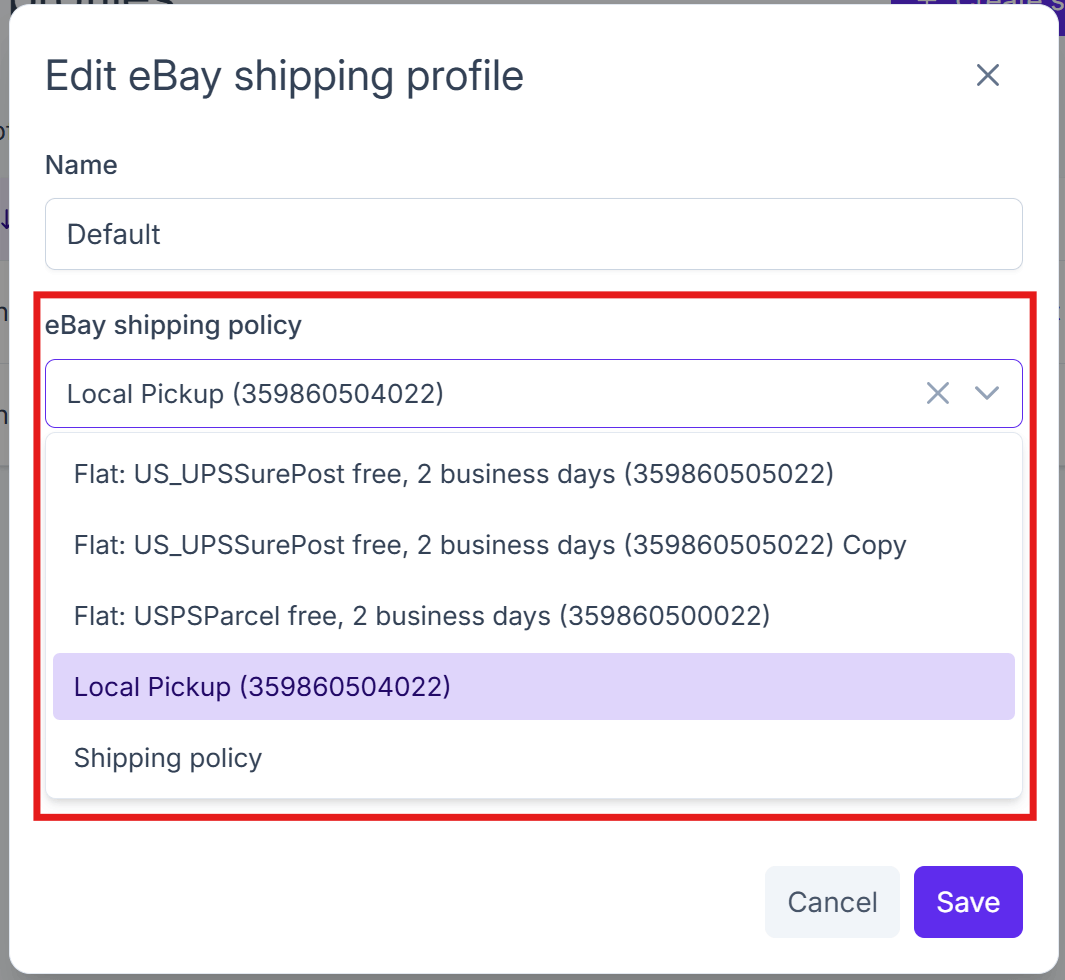Click the combo box showing Local Pickup (359860504022)
1065x980 pixels.
[450, 393]
